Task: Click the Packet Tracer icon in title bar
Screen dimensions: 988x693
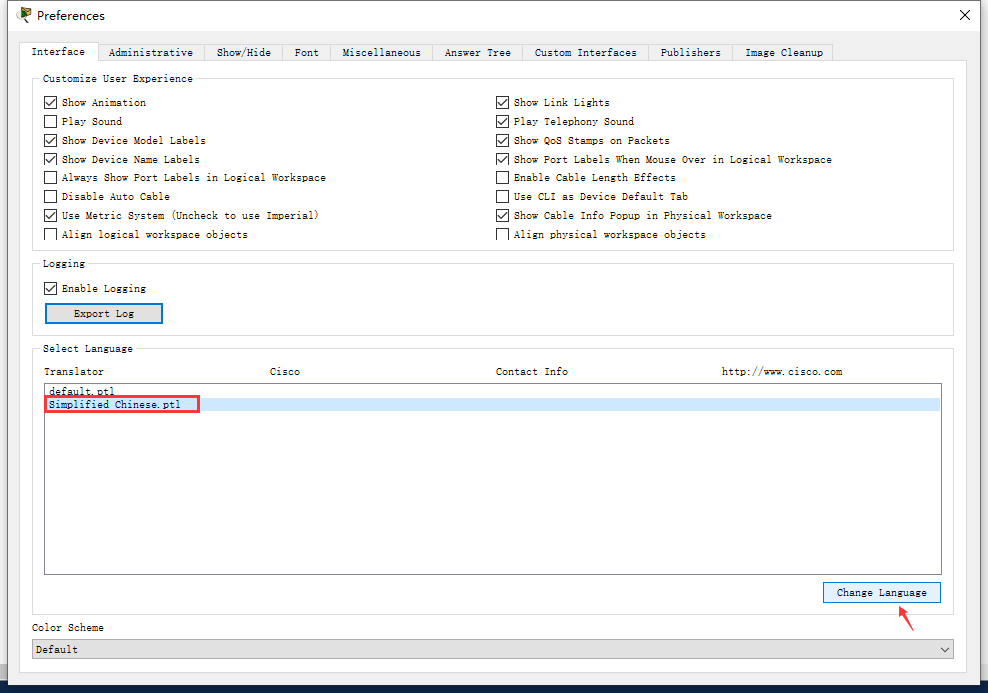Action: pos(24,15)
